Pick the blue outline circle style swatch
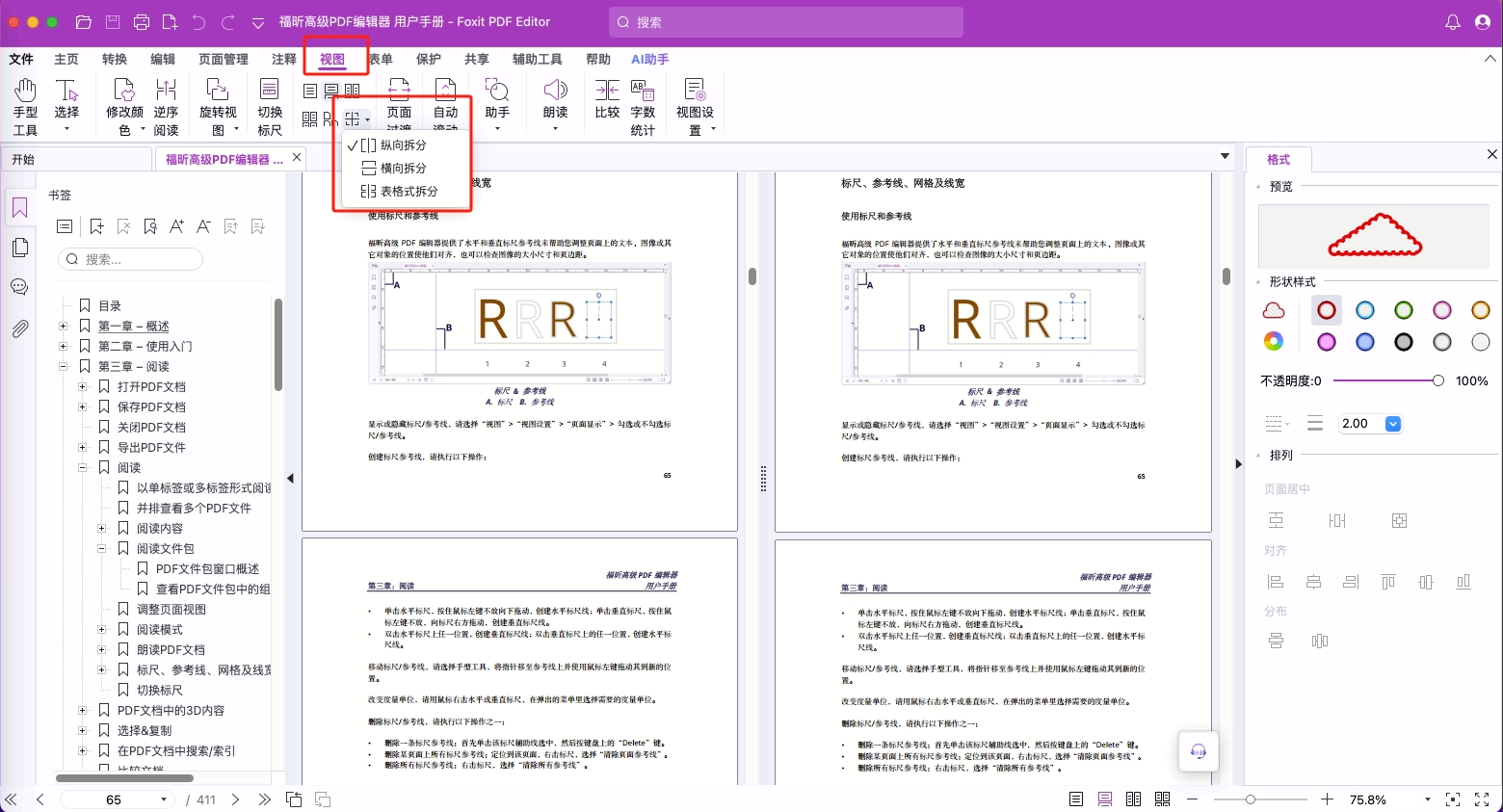This screenshot has width=1503, height=812. 1365,310
